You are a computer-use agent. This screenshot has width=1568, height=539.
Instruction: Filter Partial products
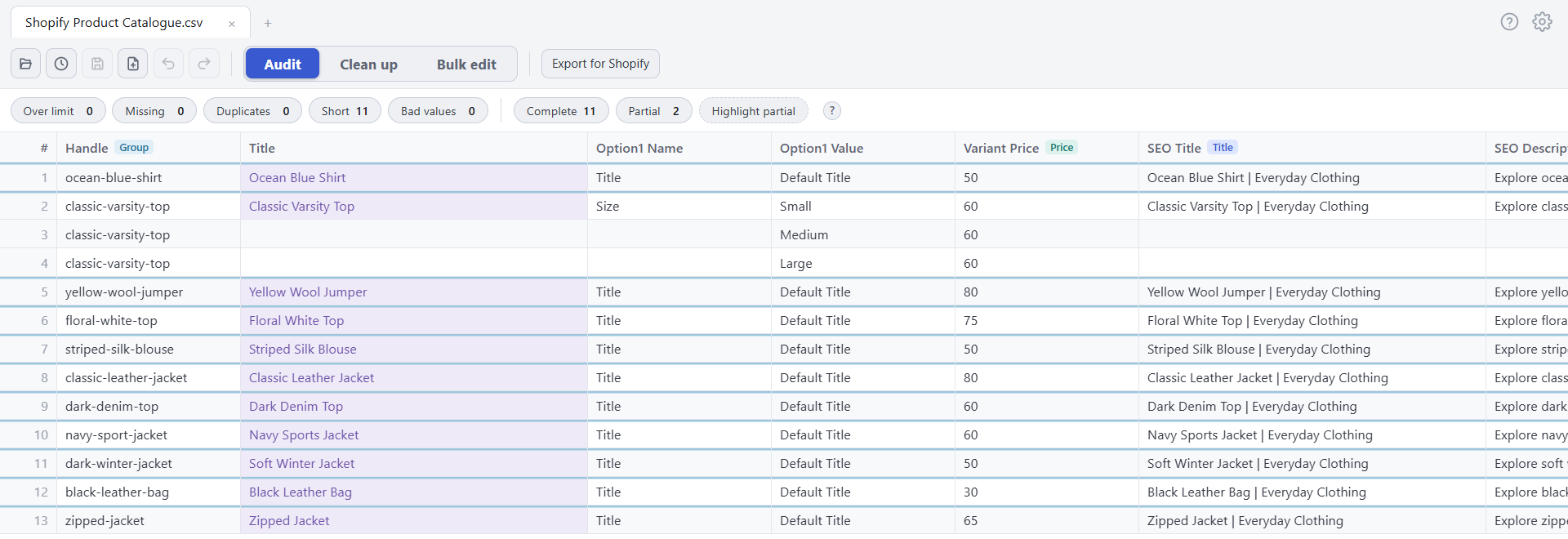point(653,111)
